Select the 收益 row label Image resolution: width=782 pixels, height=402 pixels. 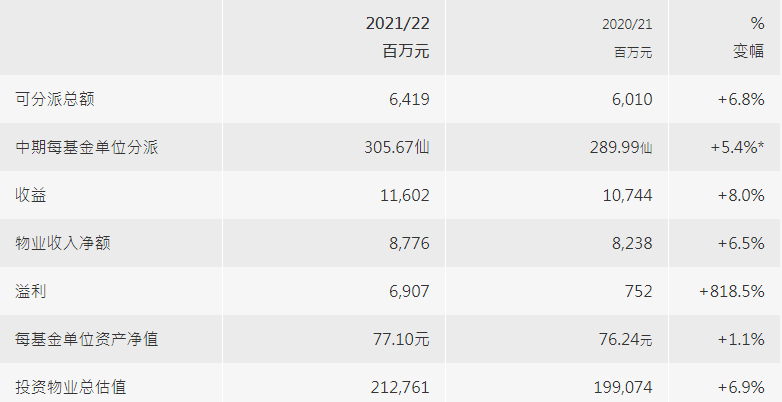coord(31,195)
